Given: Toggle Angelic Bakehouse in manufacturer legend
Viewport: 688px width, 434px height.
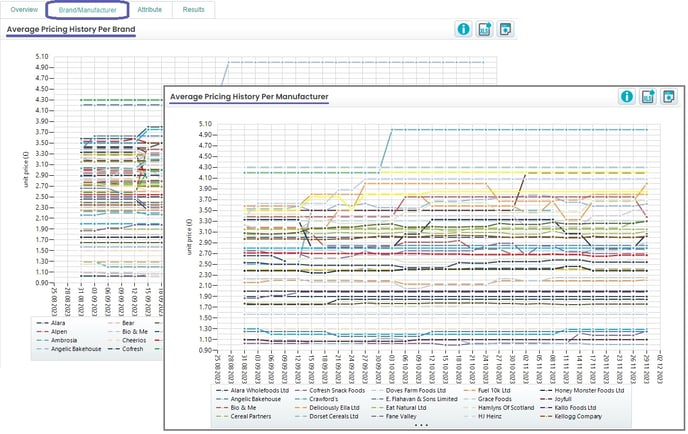Looking at the screenshot, I should pyautogui.click(x=249, y=399).
